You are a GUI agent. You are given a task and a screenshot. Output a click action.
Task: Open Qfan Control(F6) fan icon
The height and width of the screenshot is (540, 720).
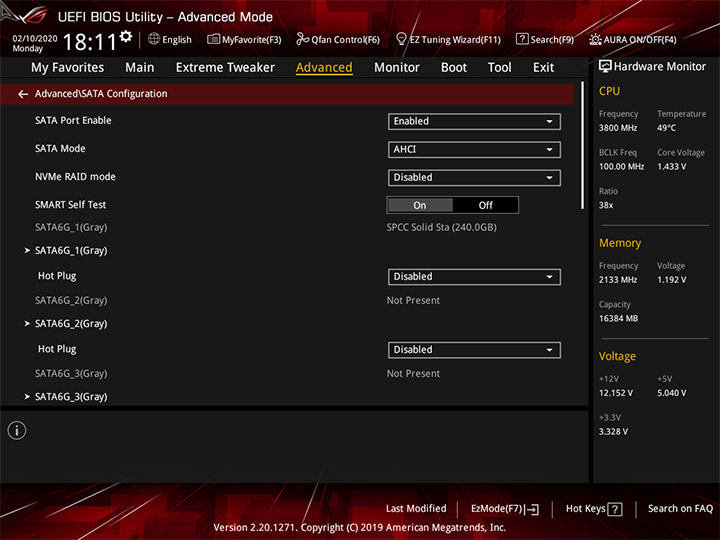click(302, 39)
